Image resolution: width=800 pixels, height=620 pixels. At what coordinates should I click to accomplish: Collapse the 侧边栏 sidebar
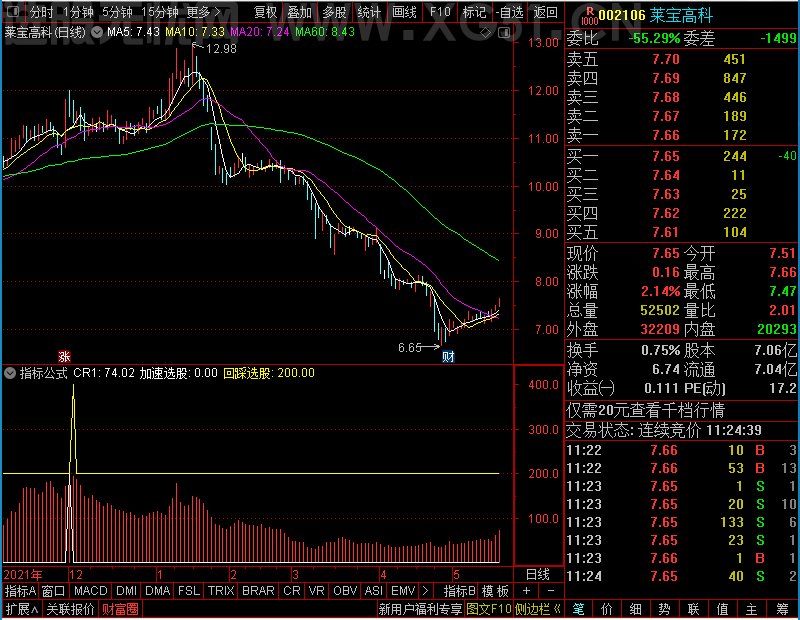[x=538, y=609]
